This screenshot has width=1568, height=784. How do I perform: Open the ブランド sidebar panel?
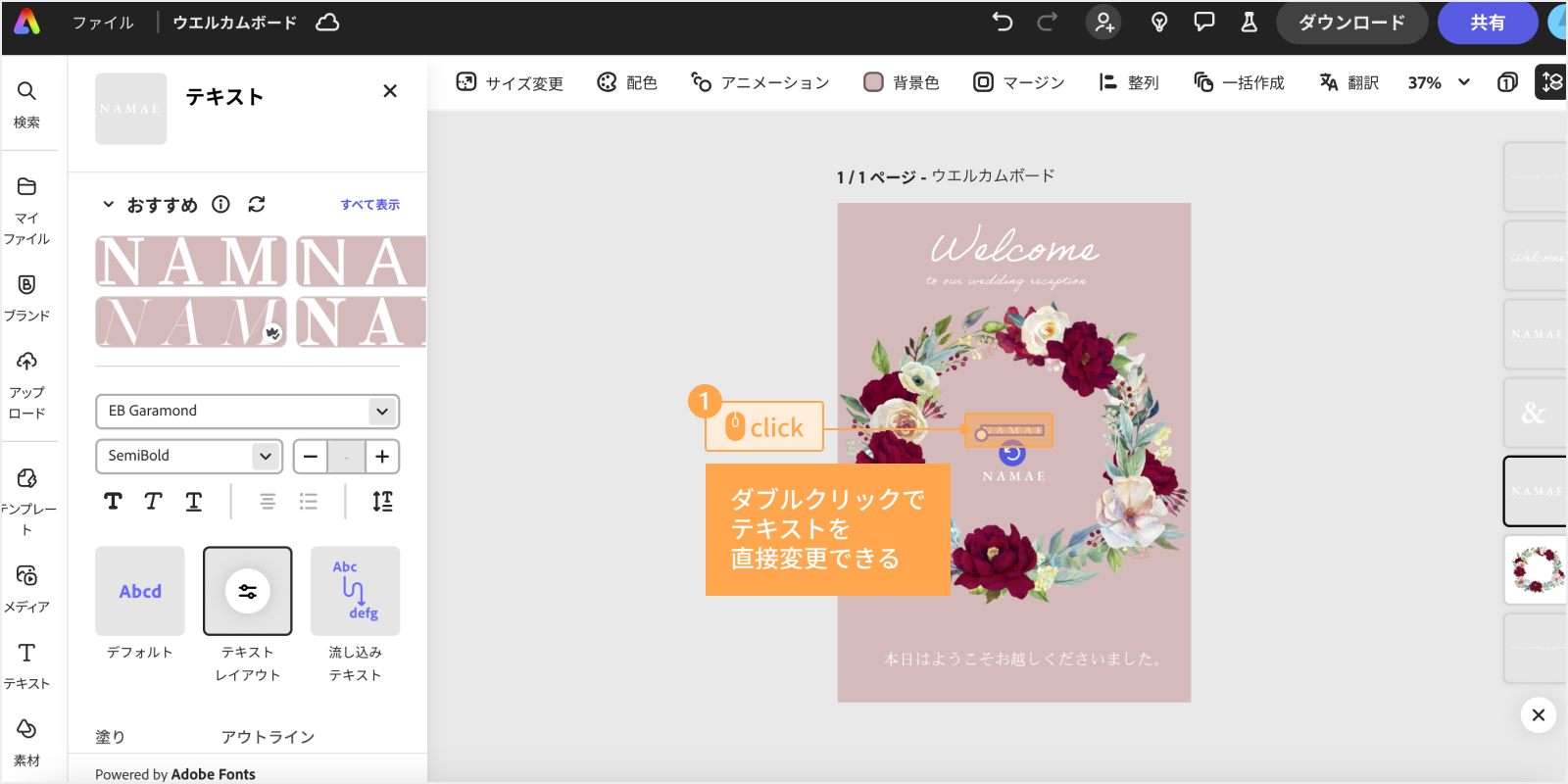click(x=26, y=299)
